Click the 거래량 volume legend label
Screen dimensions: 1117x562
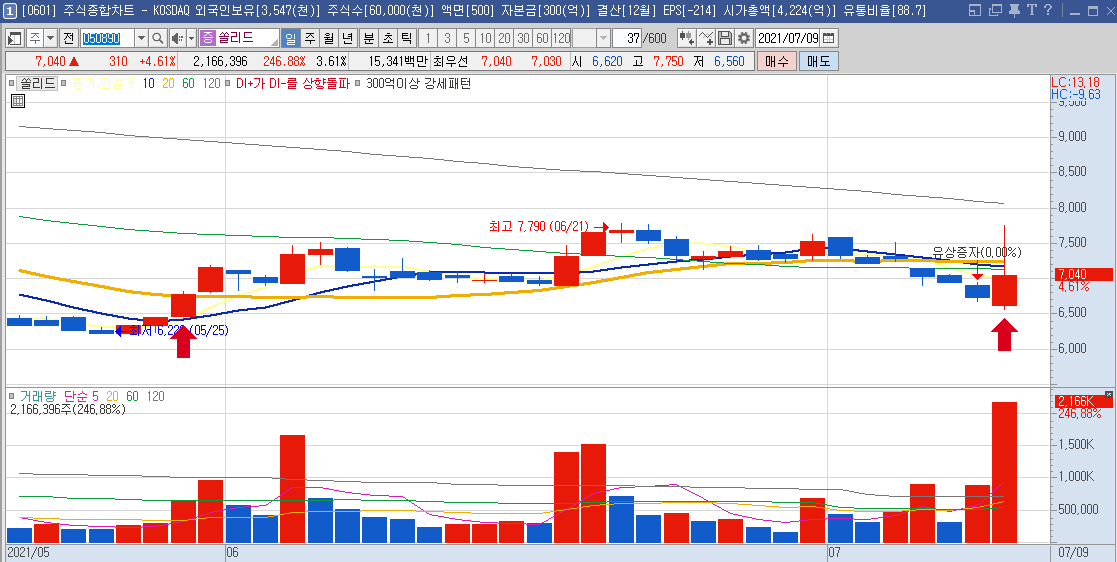point(38,396)
